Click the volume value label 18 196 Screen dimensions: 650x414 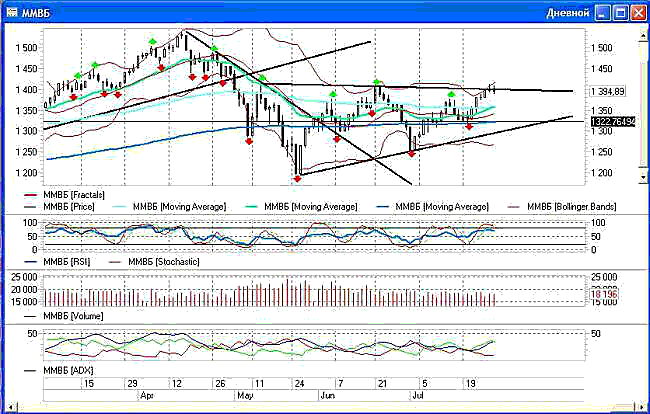(604, 294)
